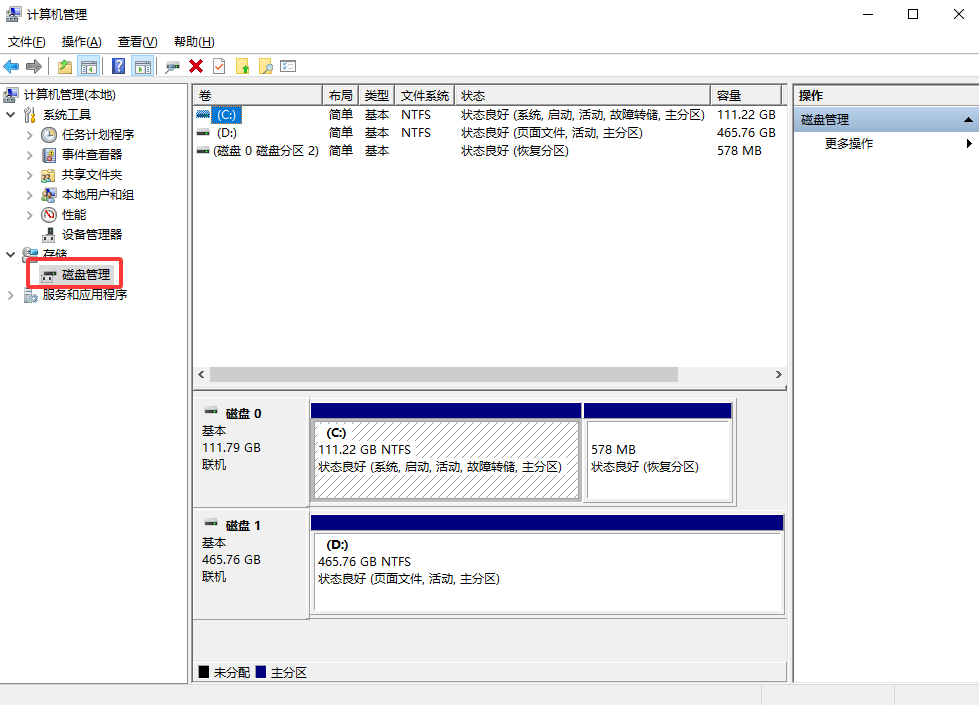Sort by the 类型 column header
979x705 pixels.
point(376,96)
